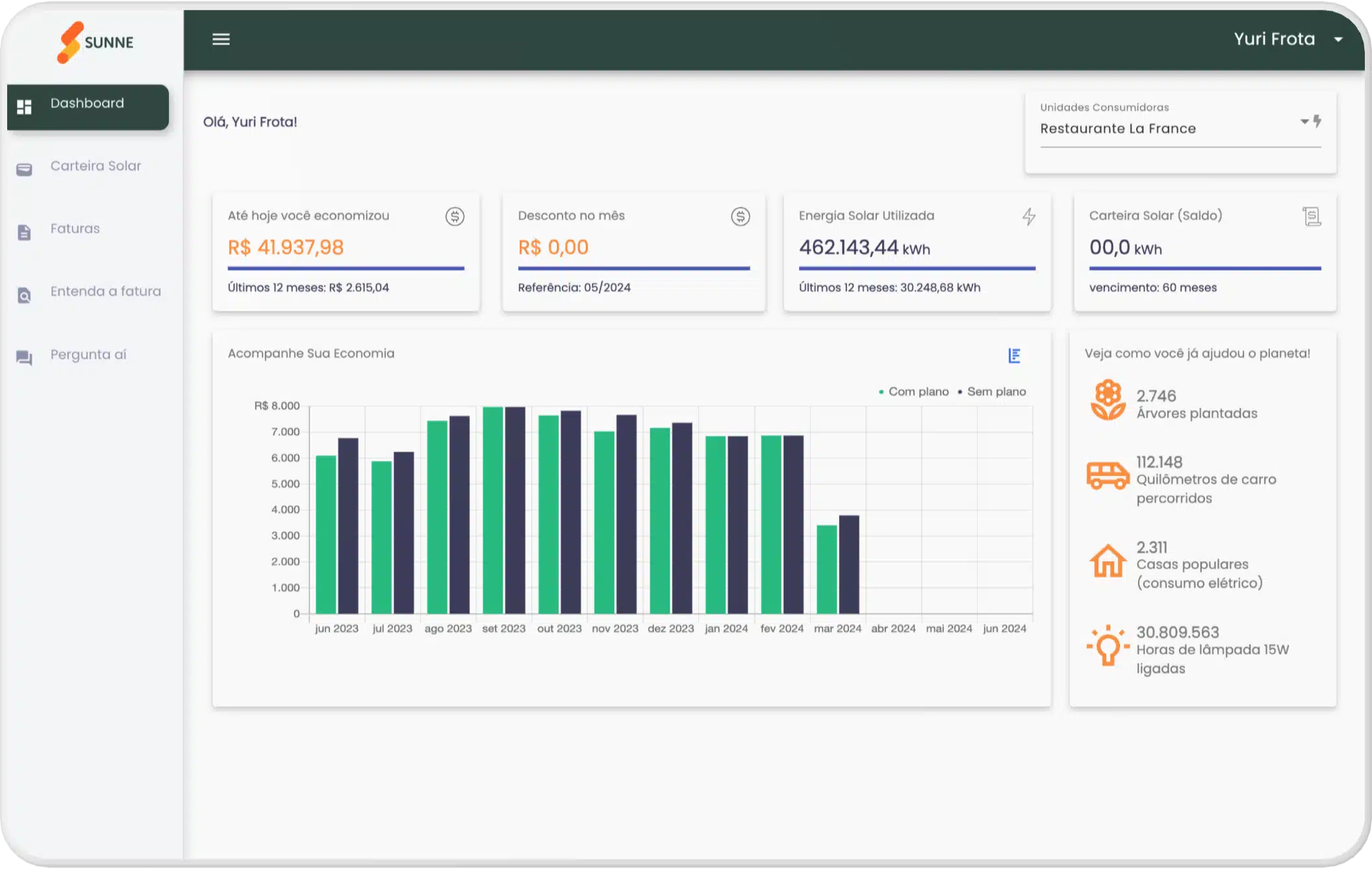Click the dark mar 2024 bar
Screen dimensions: 1372x869
849,565
